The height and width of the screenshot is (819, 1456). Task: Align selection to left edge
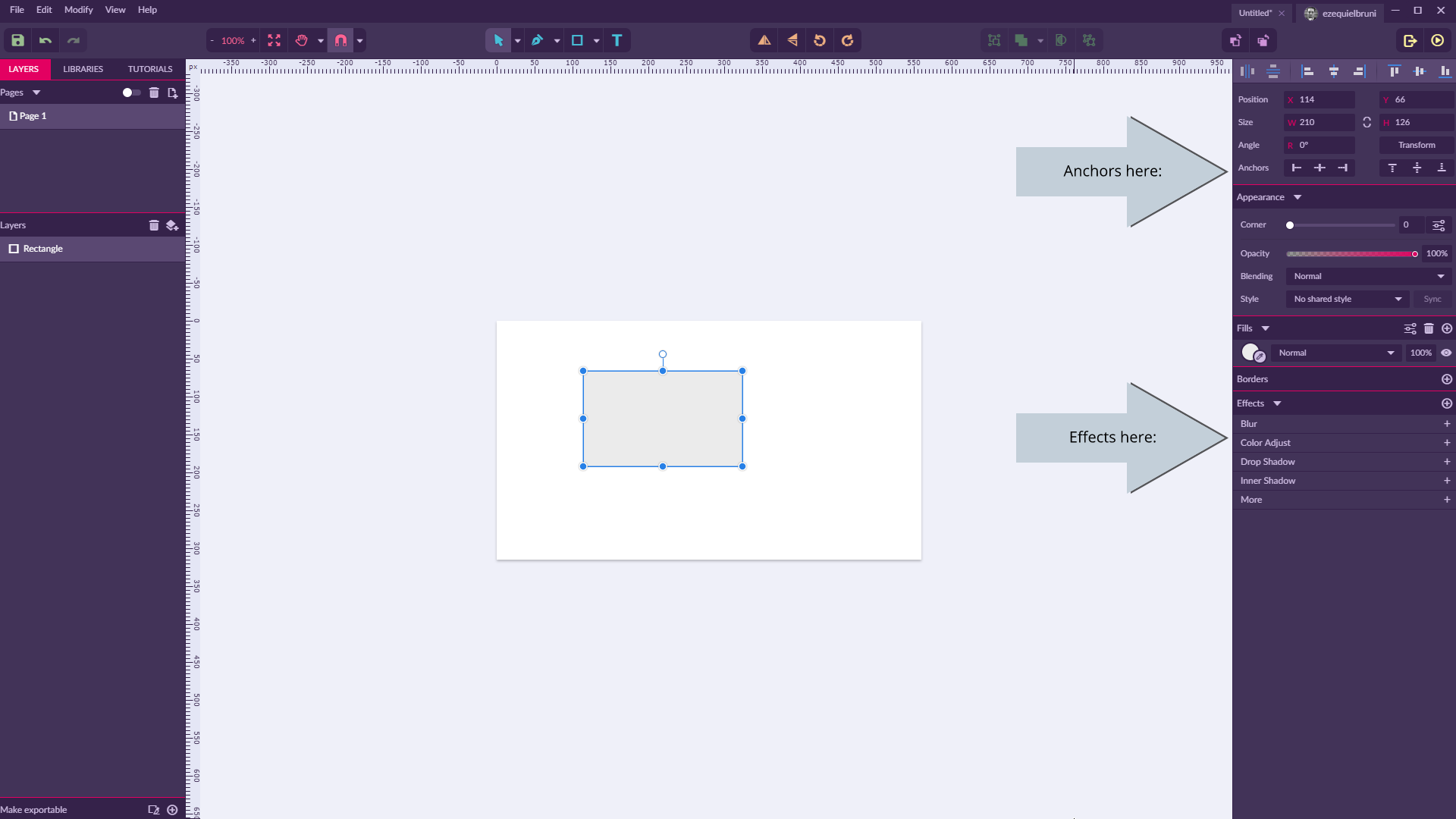tap(1307, 71)
